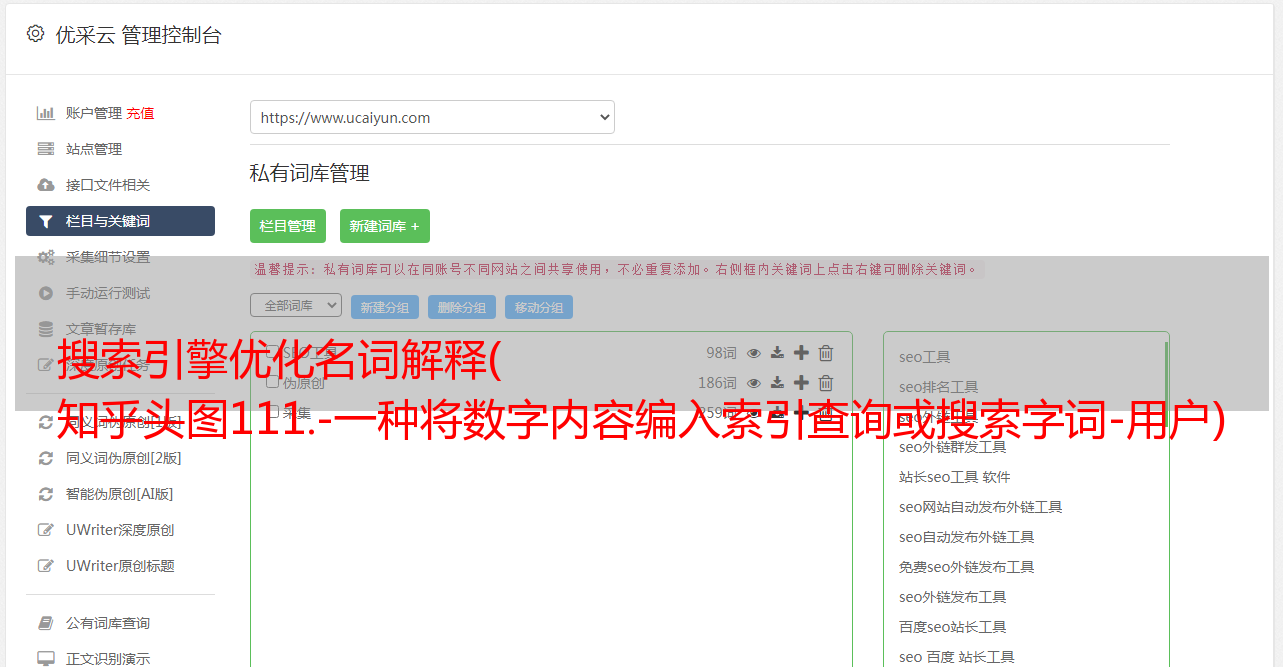Delete the 98词 library with its trash icon

[x=826, y=353]
